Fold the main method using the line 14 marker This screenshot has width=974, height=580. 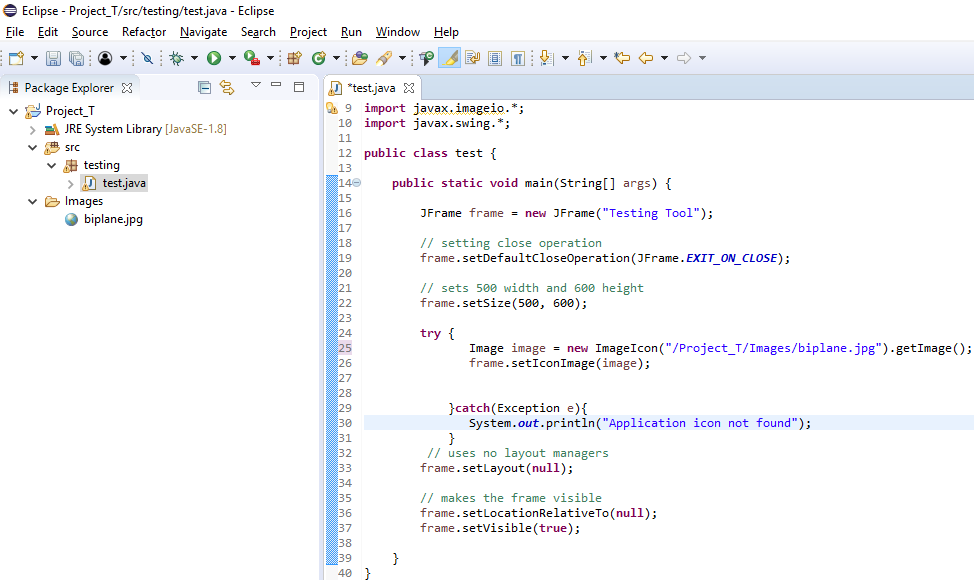pos(355,183)
